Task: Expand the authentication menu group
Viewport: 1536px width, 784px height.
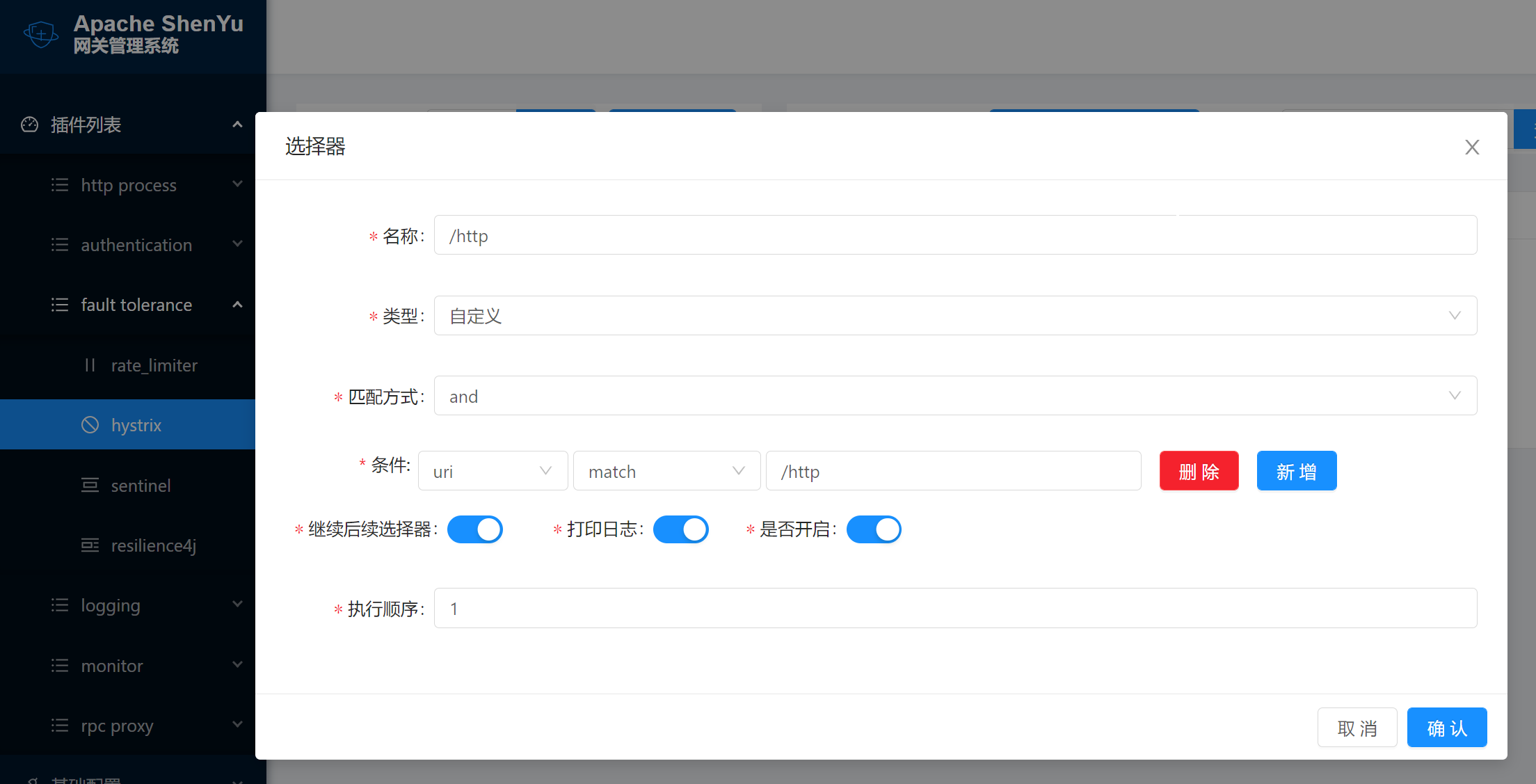Action: 136,245
